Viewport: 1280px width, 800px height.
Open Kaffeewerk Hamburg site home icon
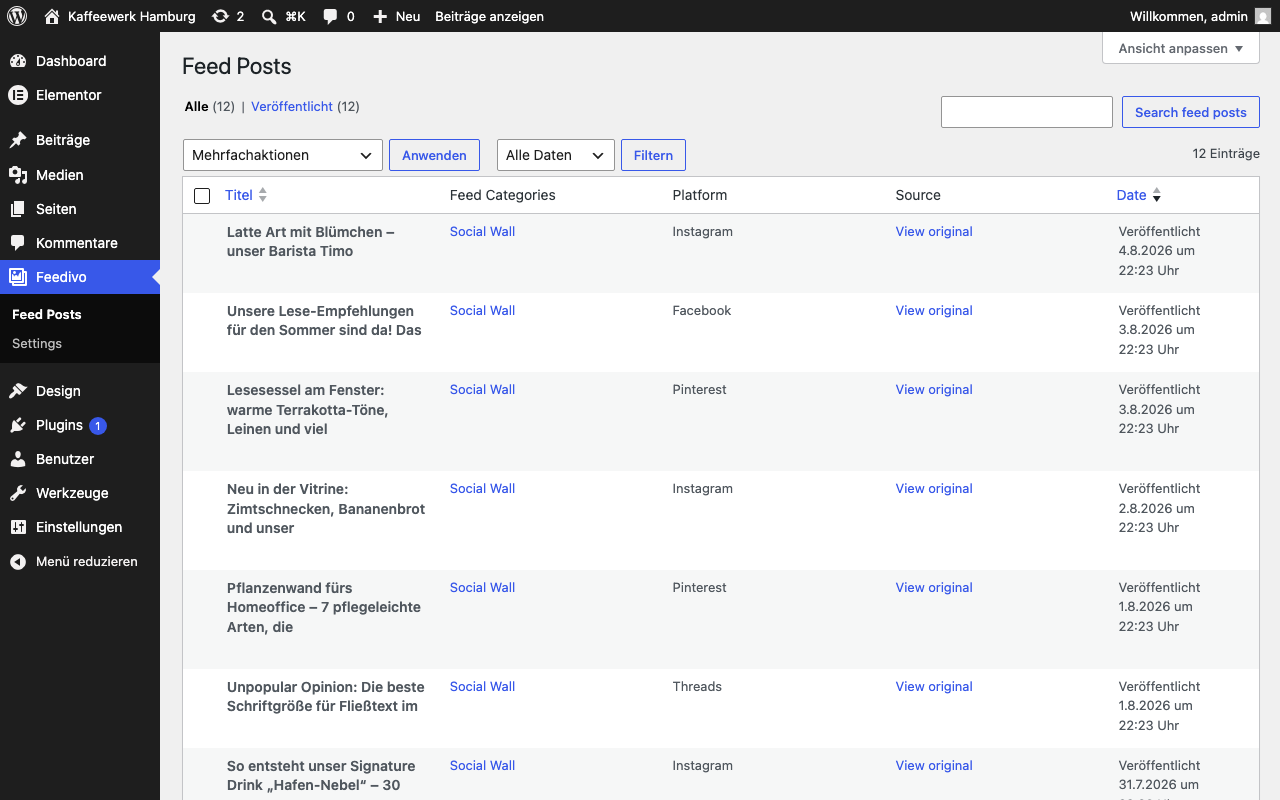click(x=52, y=16)
